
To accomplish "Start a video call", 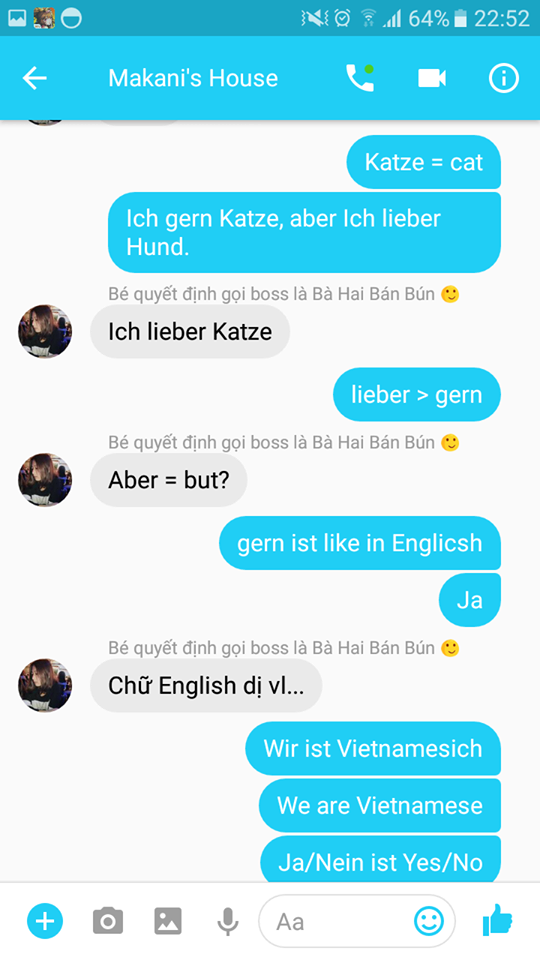I will (x=432, y=78).
